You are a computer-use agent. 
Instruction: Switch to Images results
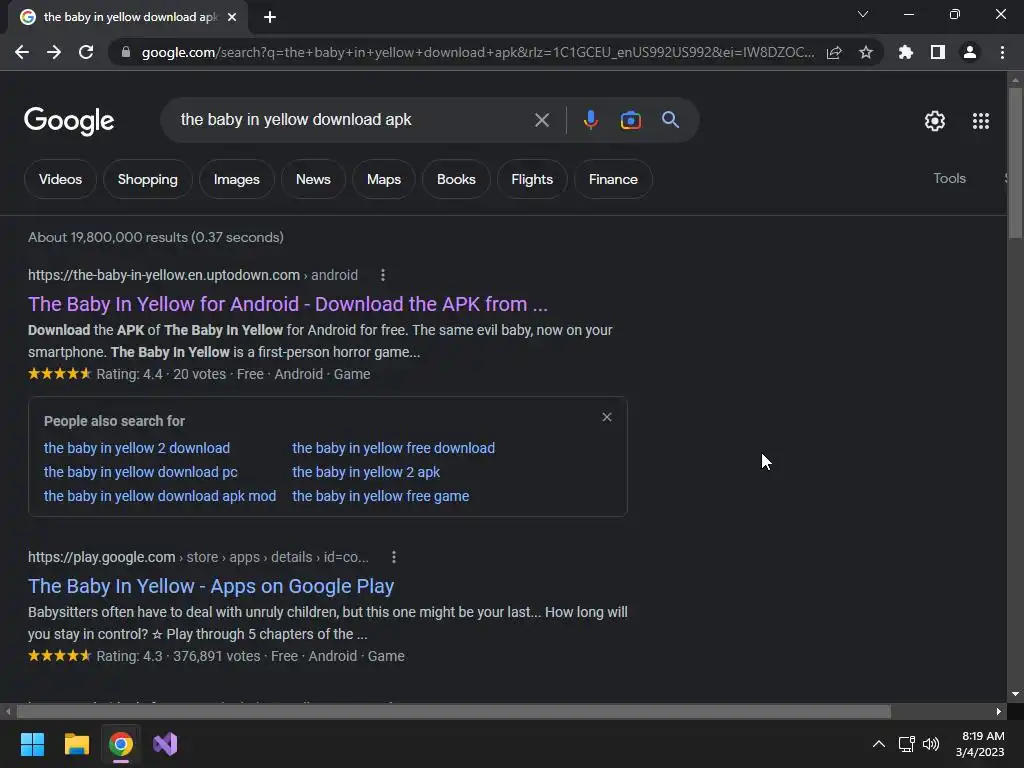click(236, 179)
